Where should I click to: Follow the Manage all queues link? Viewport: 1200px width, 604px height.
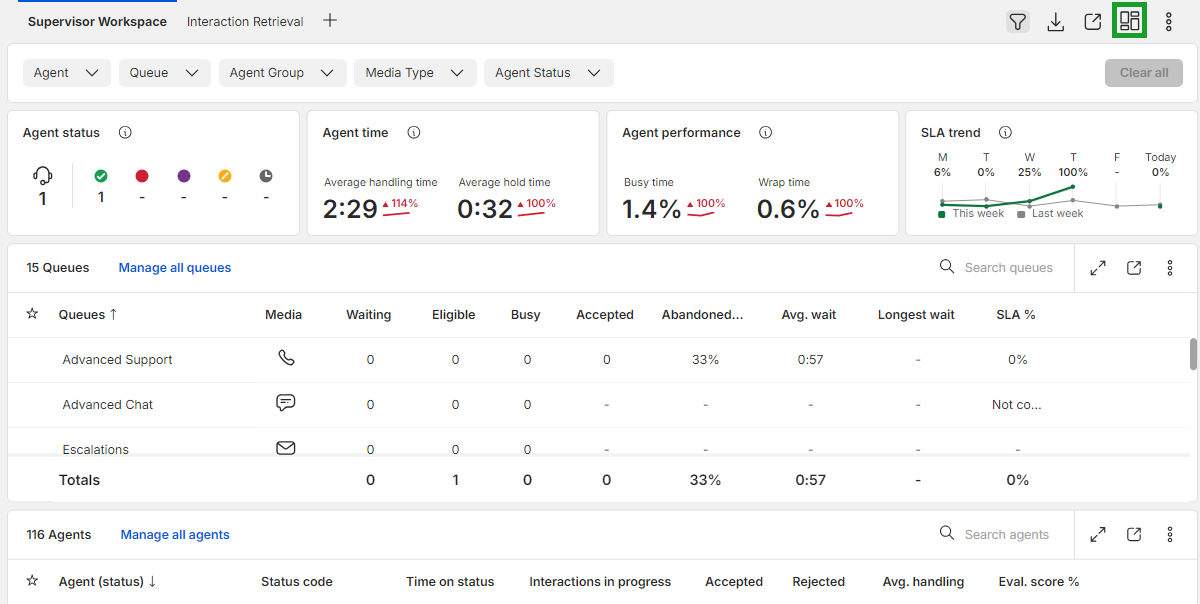(x=175, y=268)
